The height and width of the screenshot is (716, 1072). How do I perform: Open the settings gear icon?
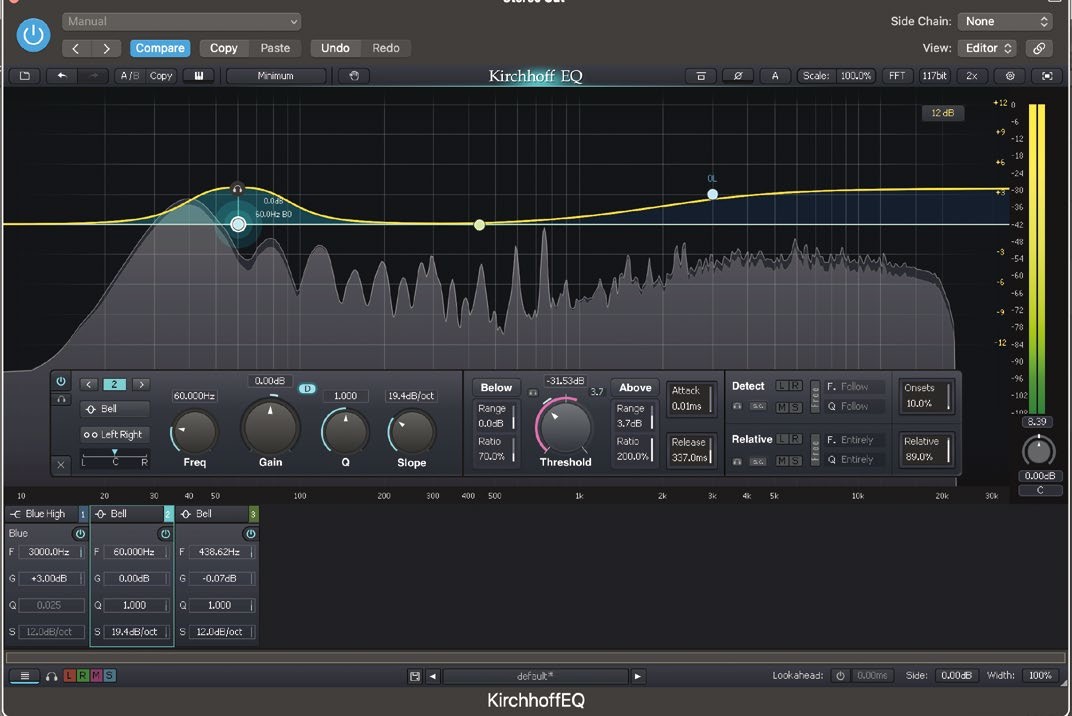(1010, 76)
